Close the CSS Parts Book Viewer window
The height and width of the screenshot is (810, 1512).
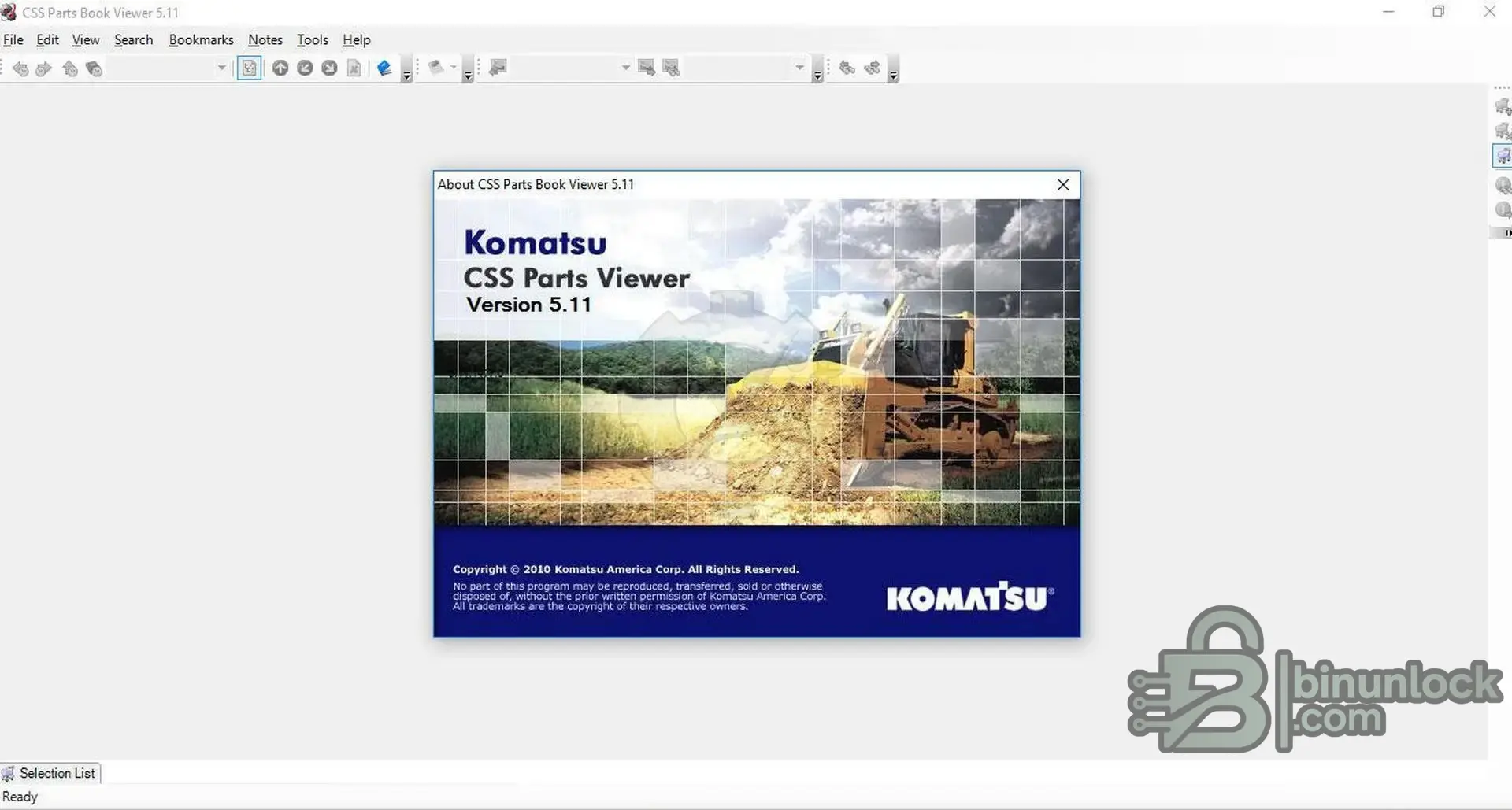[x=1489, y=12]
